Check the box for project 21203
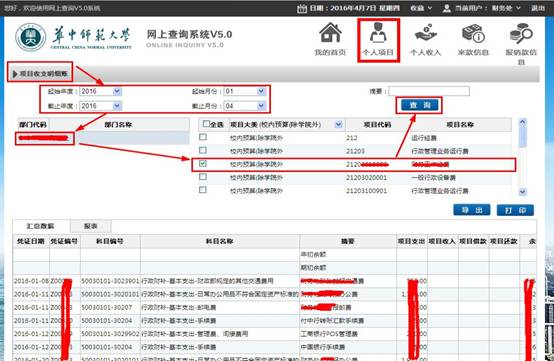The height and width of the screenshot is (361, 554). [x=203, y=150]
